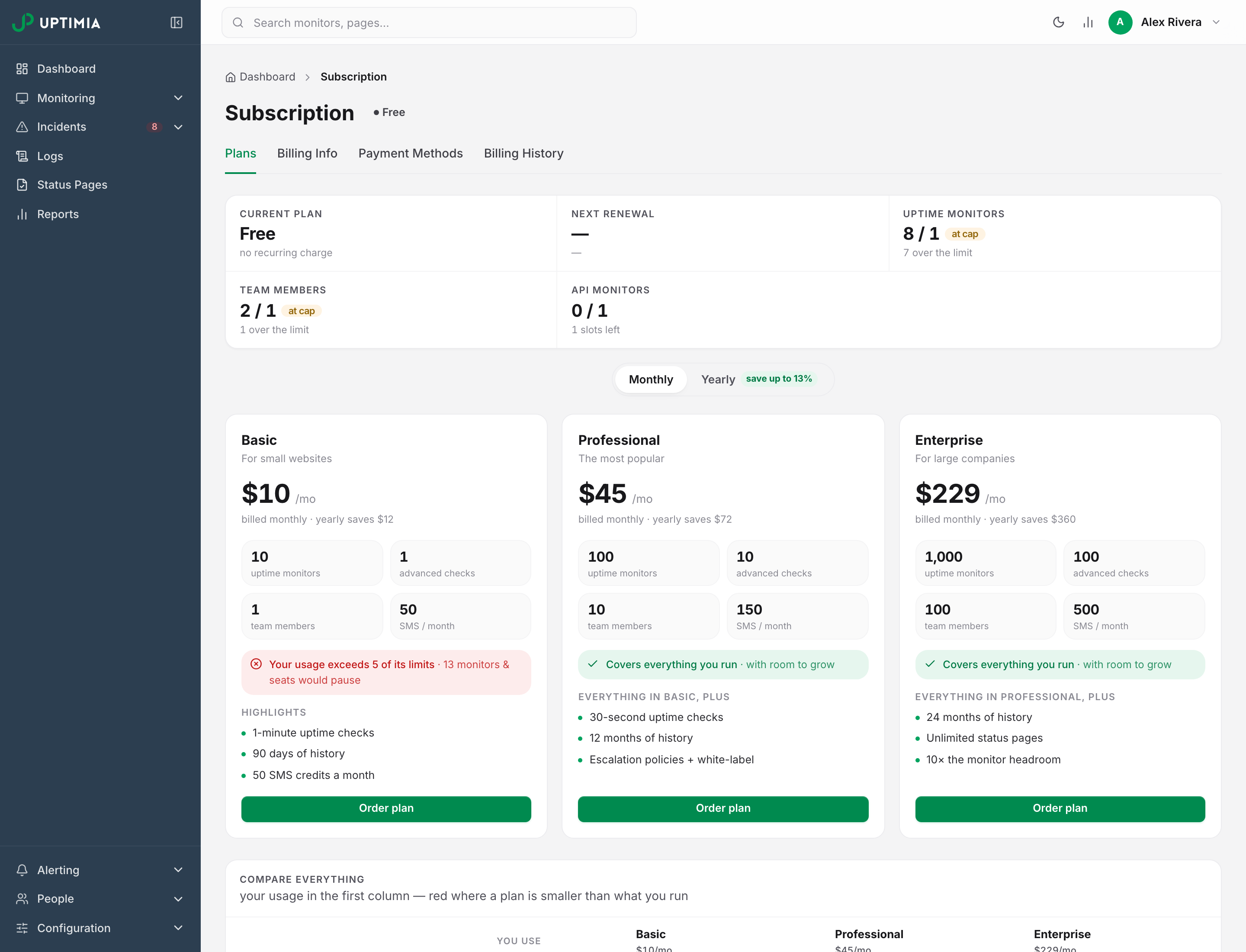1246x952 pixels.
Task: Click '7 over the limit' text
Action: 937,253
